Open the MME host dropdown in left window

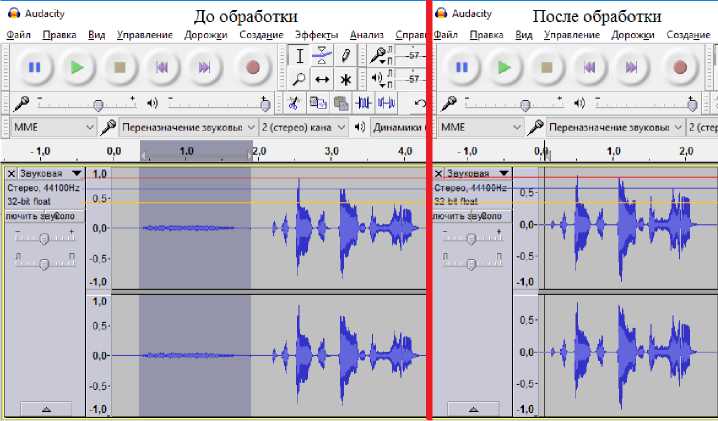tap(53, 127)
